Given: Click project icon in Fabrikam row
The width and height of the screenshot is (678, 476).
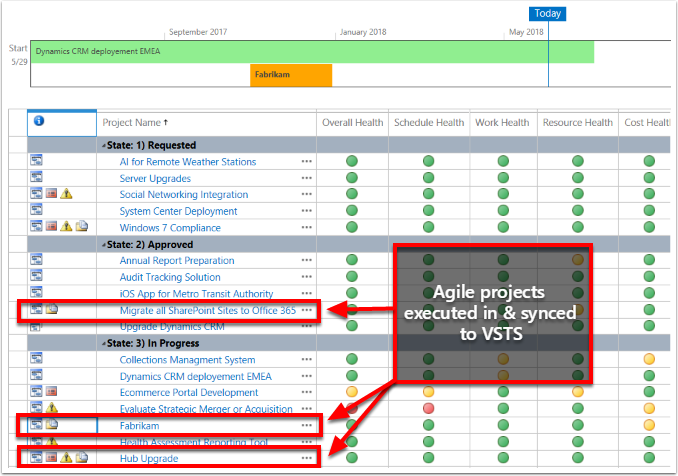Looking at the screenshot, I should click(x=36, y=424).
